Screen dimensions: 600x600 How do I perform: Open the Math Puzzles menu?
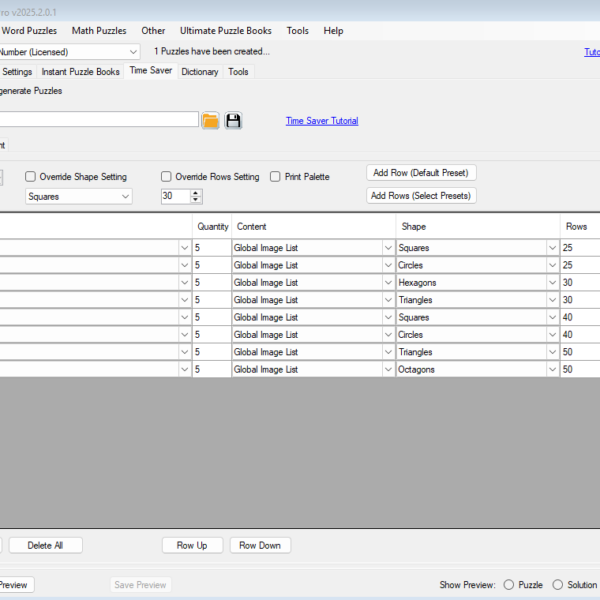[x=98, y=31]
